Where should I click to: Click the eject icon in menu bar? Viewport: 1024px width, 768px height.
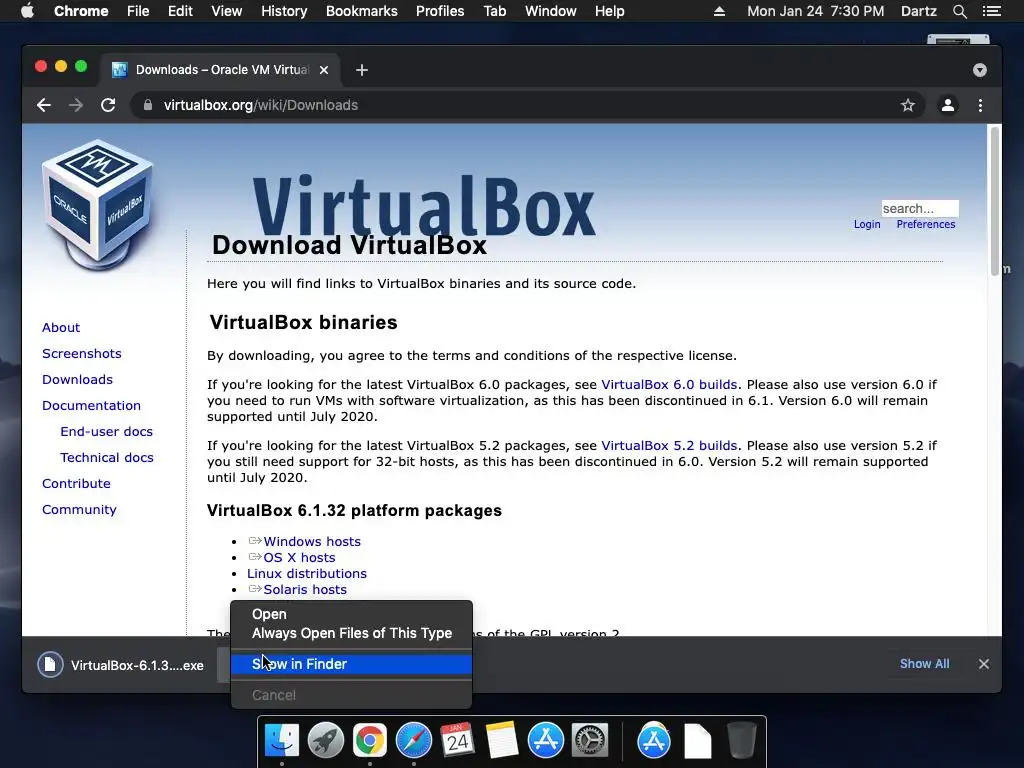(x=719, y=11)
